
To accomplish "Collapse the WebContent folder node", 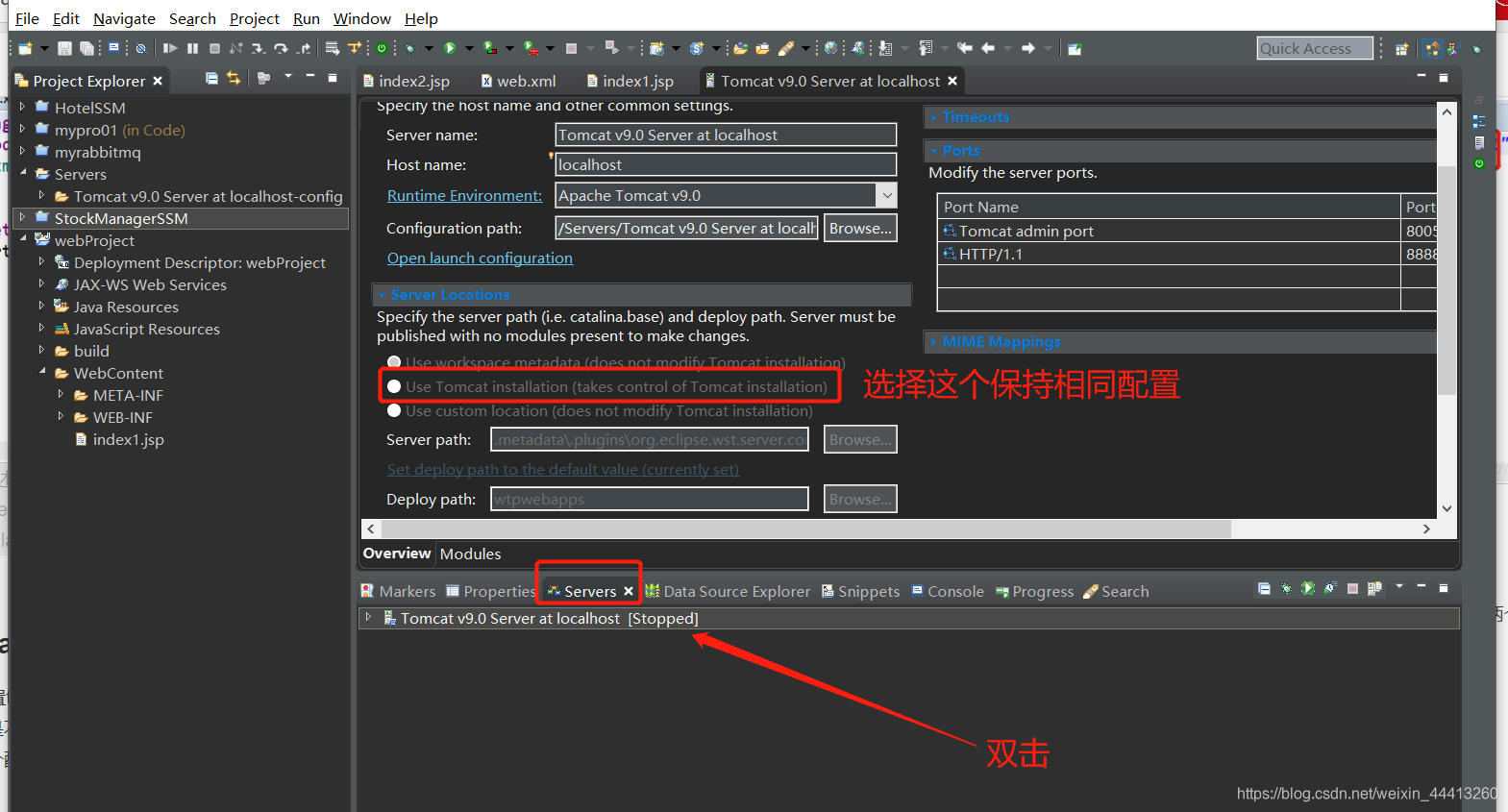I will tap(41, 372).
